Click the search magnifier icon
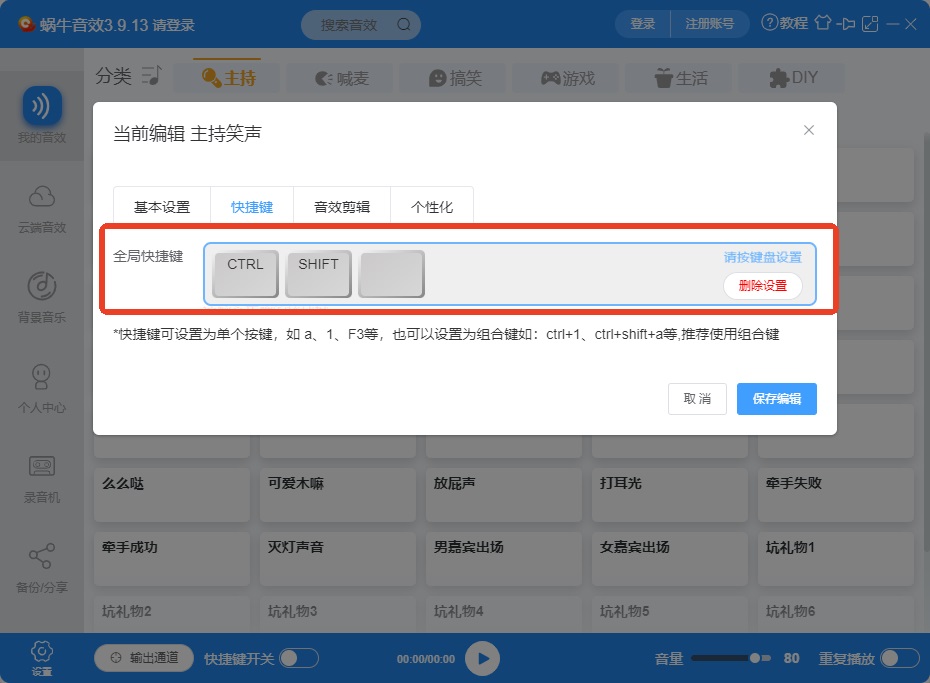The width and height of the screenshot is (930, 683). tap(404, 24)
